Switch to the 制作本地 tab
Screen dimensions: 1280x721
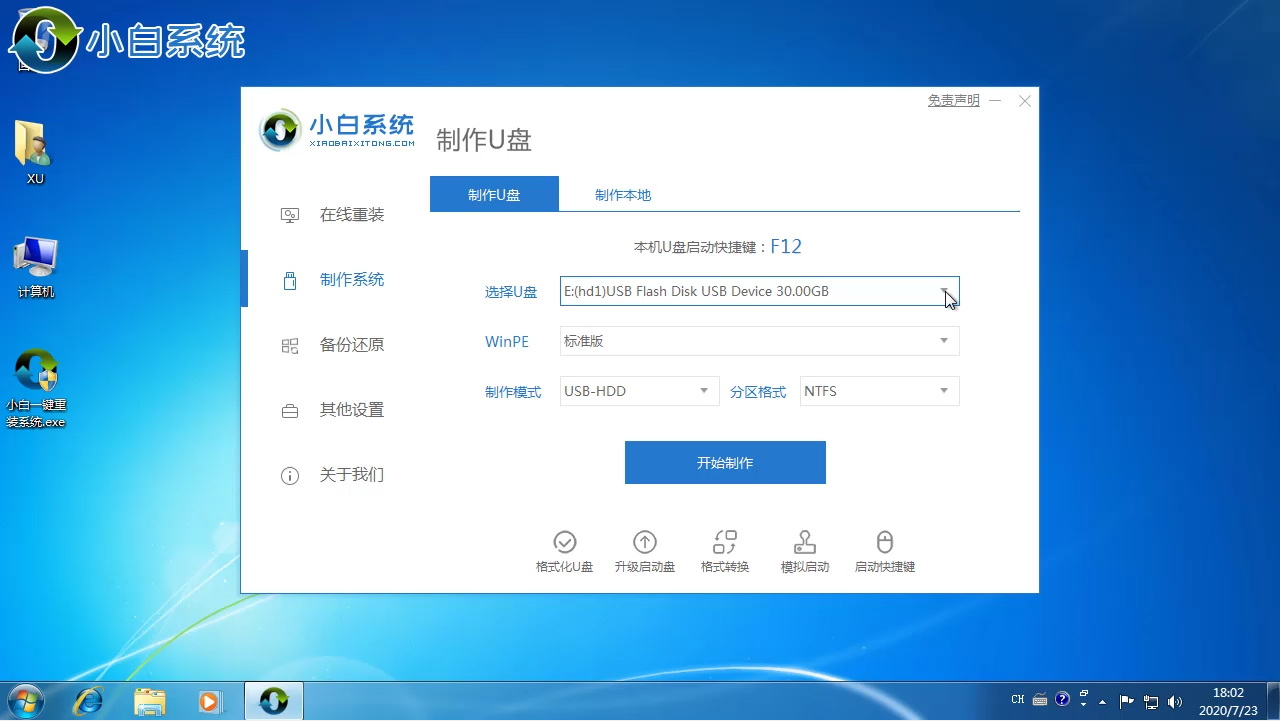click(x=623, y=195)
